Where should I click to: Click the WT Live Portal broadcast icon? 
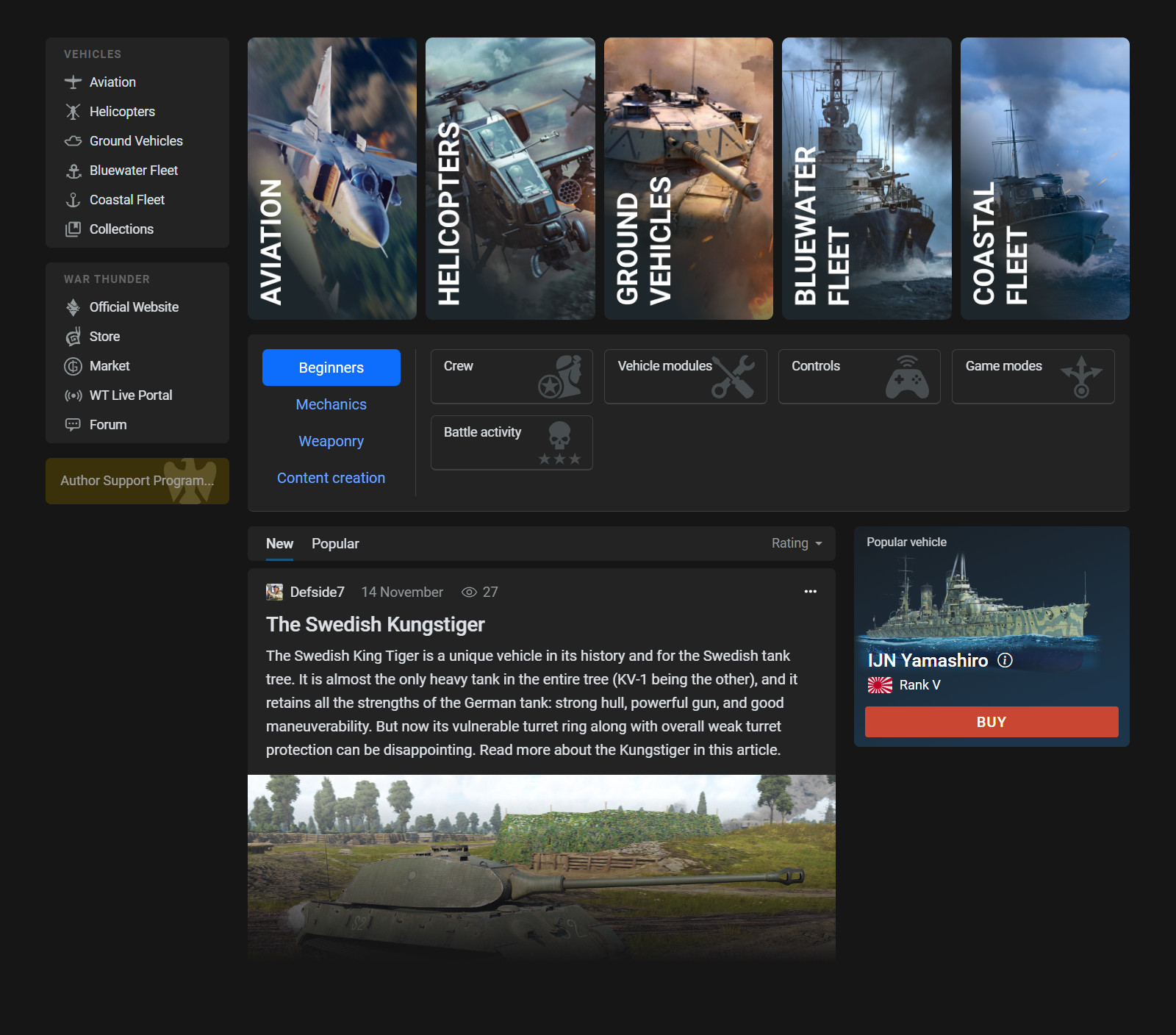pyautogui.click(x=73, y=395)
